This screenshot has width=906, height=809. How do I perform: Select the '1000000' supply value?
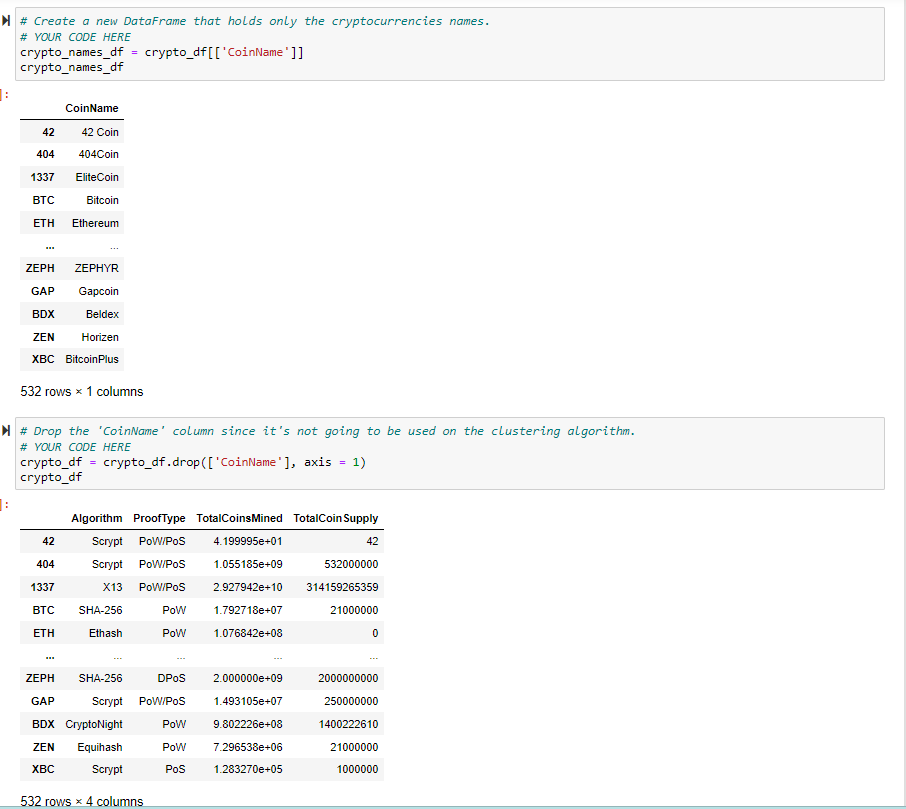(x=358, y=769)
